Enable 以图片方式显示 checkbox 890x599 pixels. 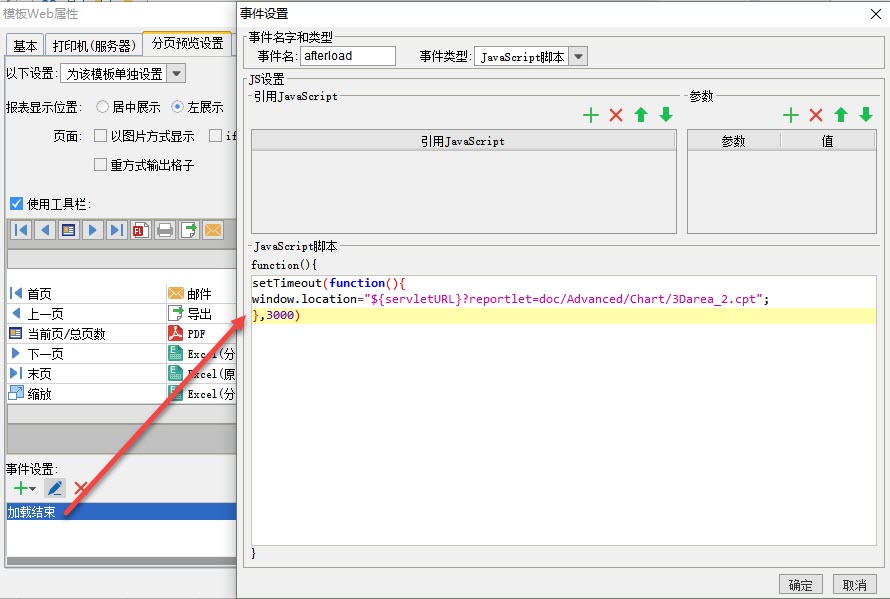[100, 136]
